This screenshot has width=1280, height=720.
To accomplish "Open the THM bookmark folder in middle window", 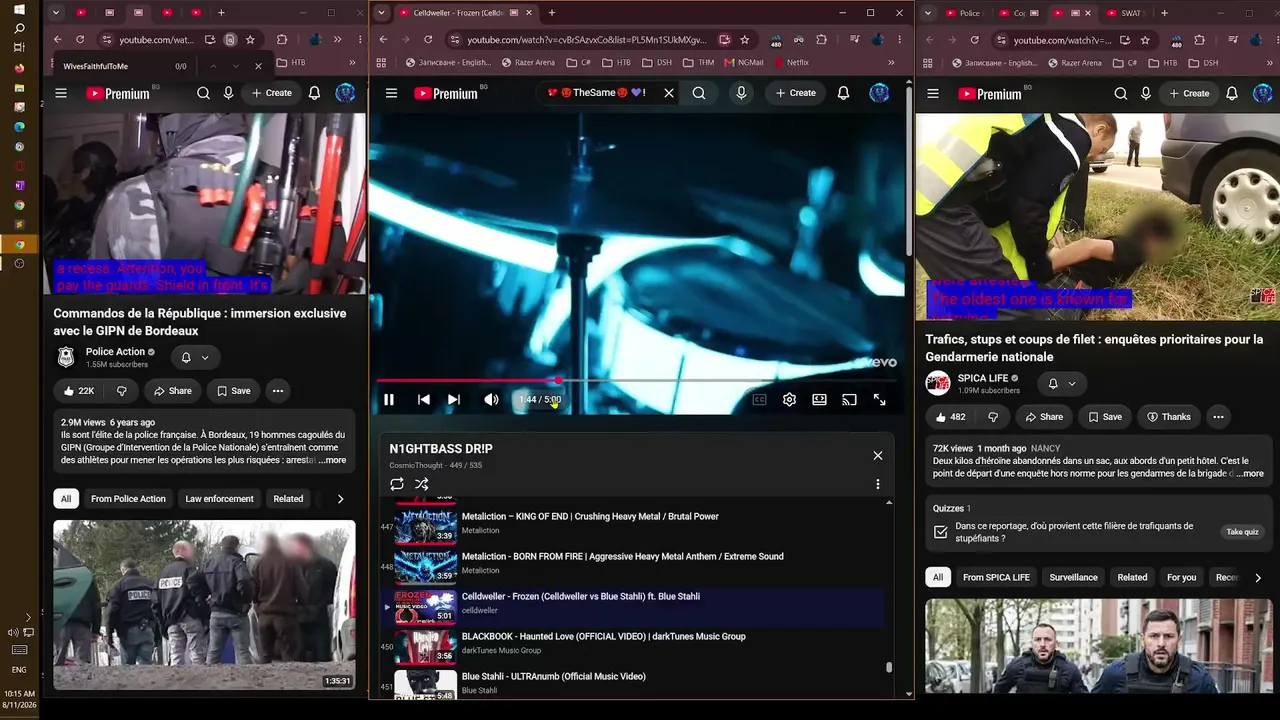I will [699, 62].
